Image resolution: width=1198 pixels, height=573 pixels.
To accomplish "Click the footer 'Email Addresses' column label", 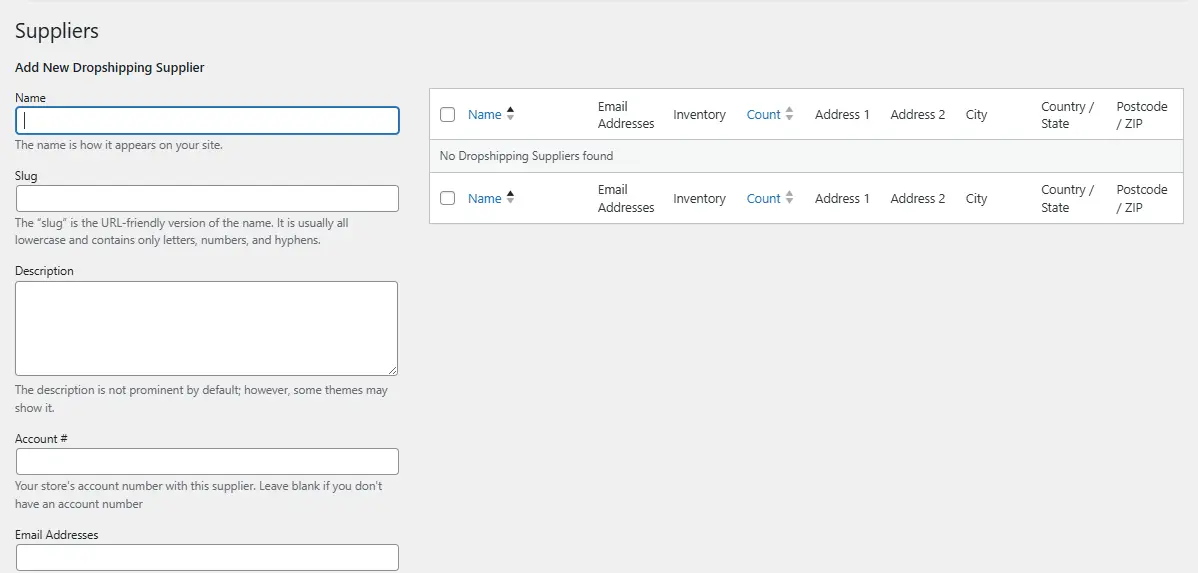I will coord(626,198).
